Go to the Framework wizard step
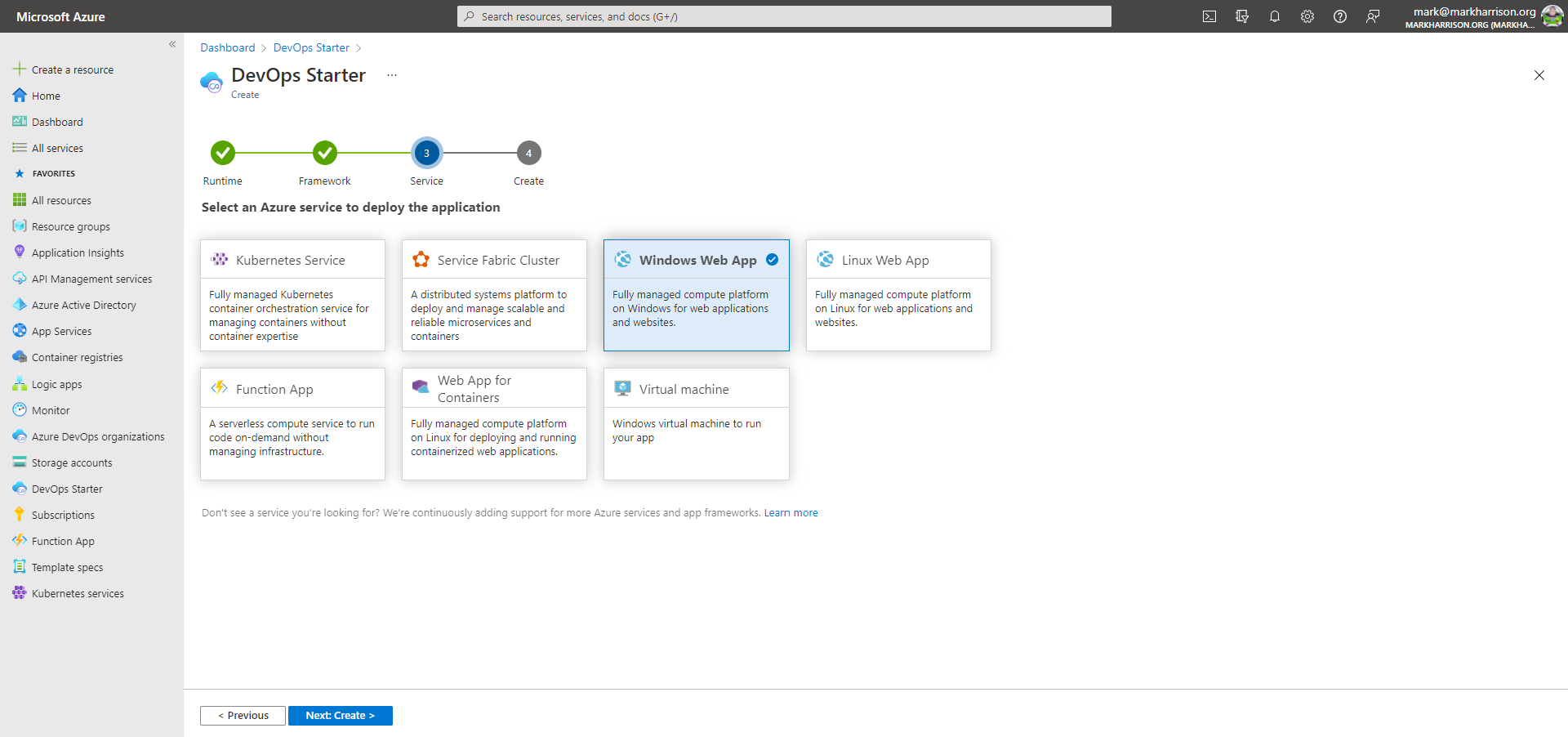1568x737 pixels. 325,153
